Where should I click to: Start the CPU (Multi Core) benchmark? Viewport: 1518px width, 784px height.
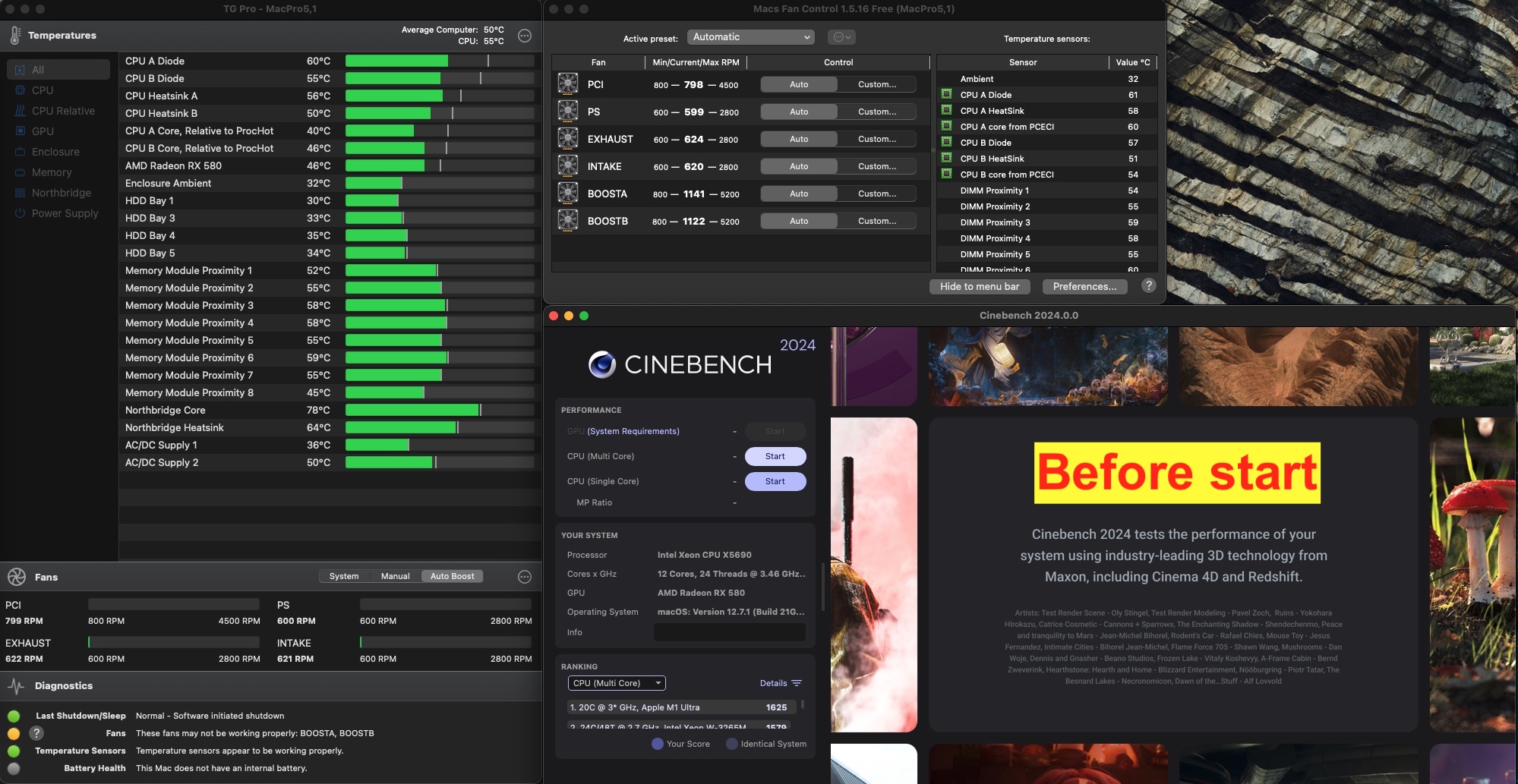[775, 456]
